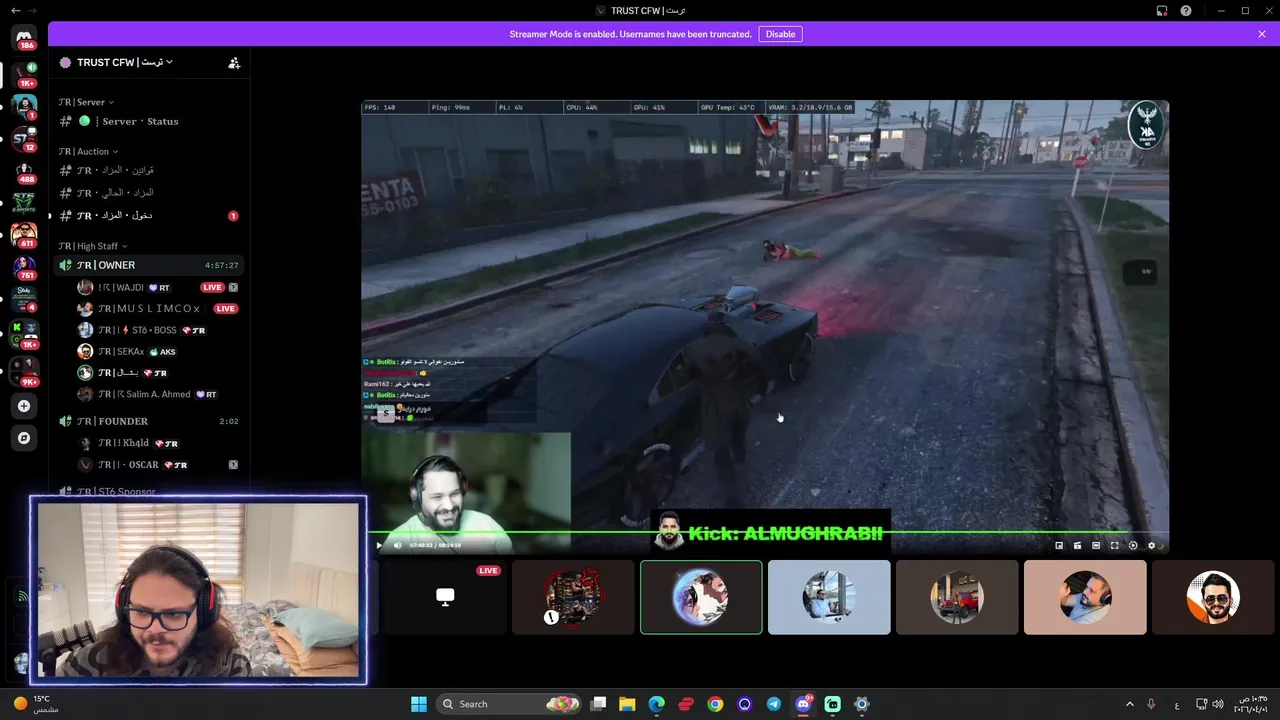Open the Server Status channel

point(149,121)
